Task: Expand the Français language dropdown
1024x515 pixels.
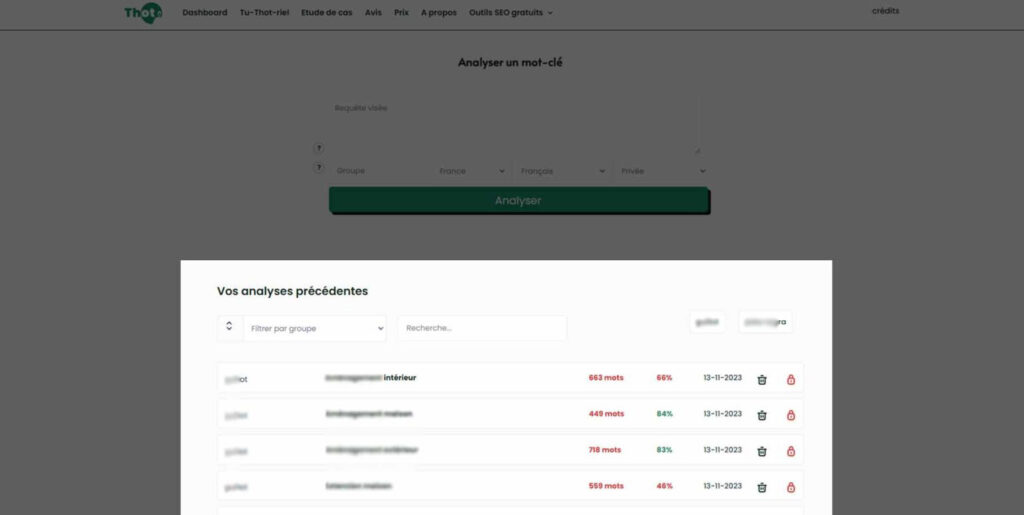Action: pyautogui.click(x=563, y=171)
